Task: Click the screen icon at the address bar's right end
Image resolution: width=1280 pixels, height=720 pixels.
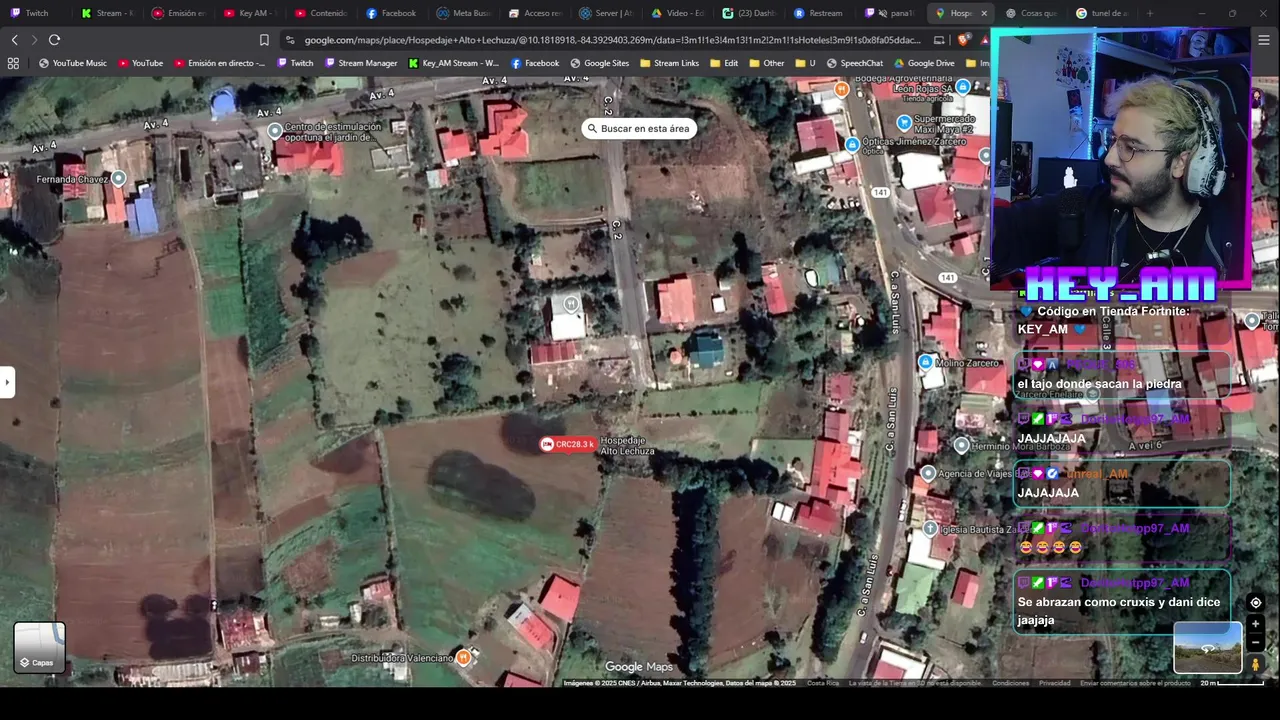Action: coord(939,40)
